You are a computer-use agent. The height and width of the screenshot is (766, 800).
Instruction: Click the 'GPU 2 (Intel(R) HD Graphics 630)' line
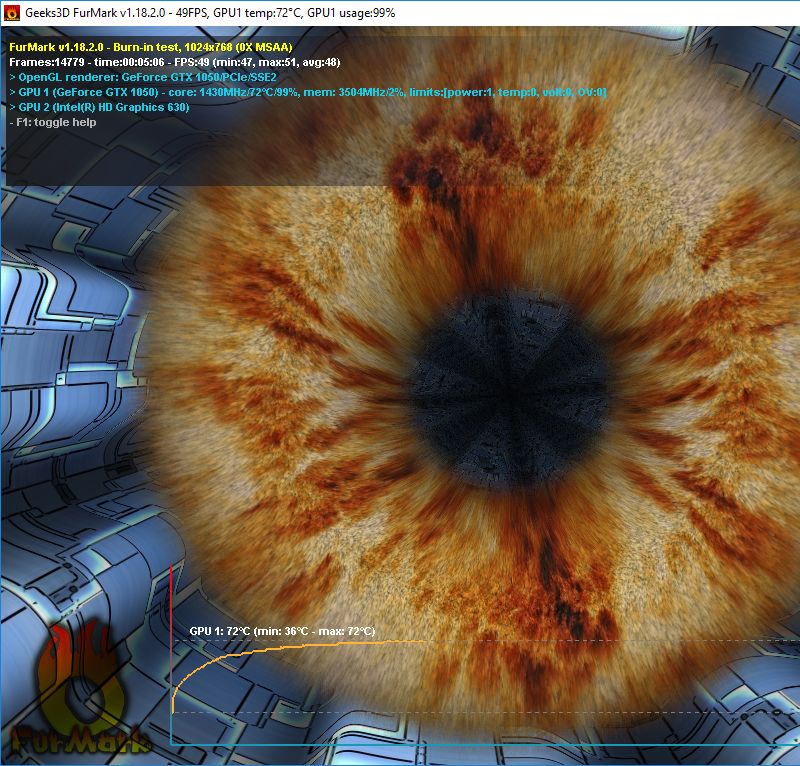click(99, 107)
